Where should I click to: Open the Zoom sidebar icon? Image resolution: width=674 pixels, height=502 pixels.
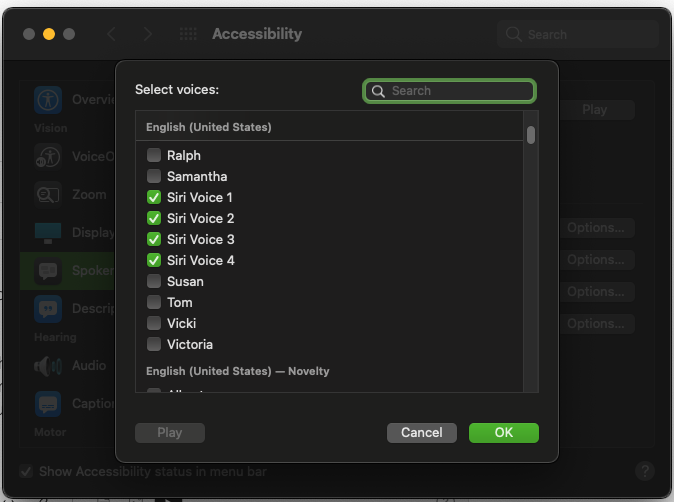point(48,195)
